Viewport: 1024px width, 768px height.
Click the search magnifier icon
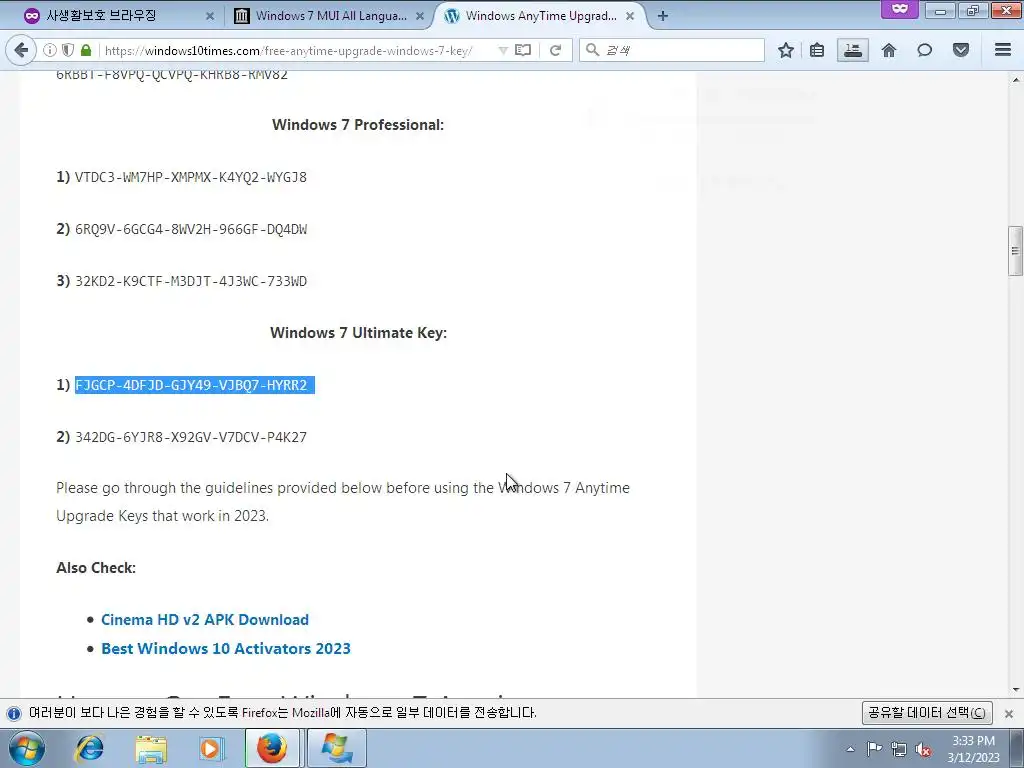(x=592, y=50)
